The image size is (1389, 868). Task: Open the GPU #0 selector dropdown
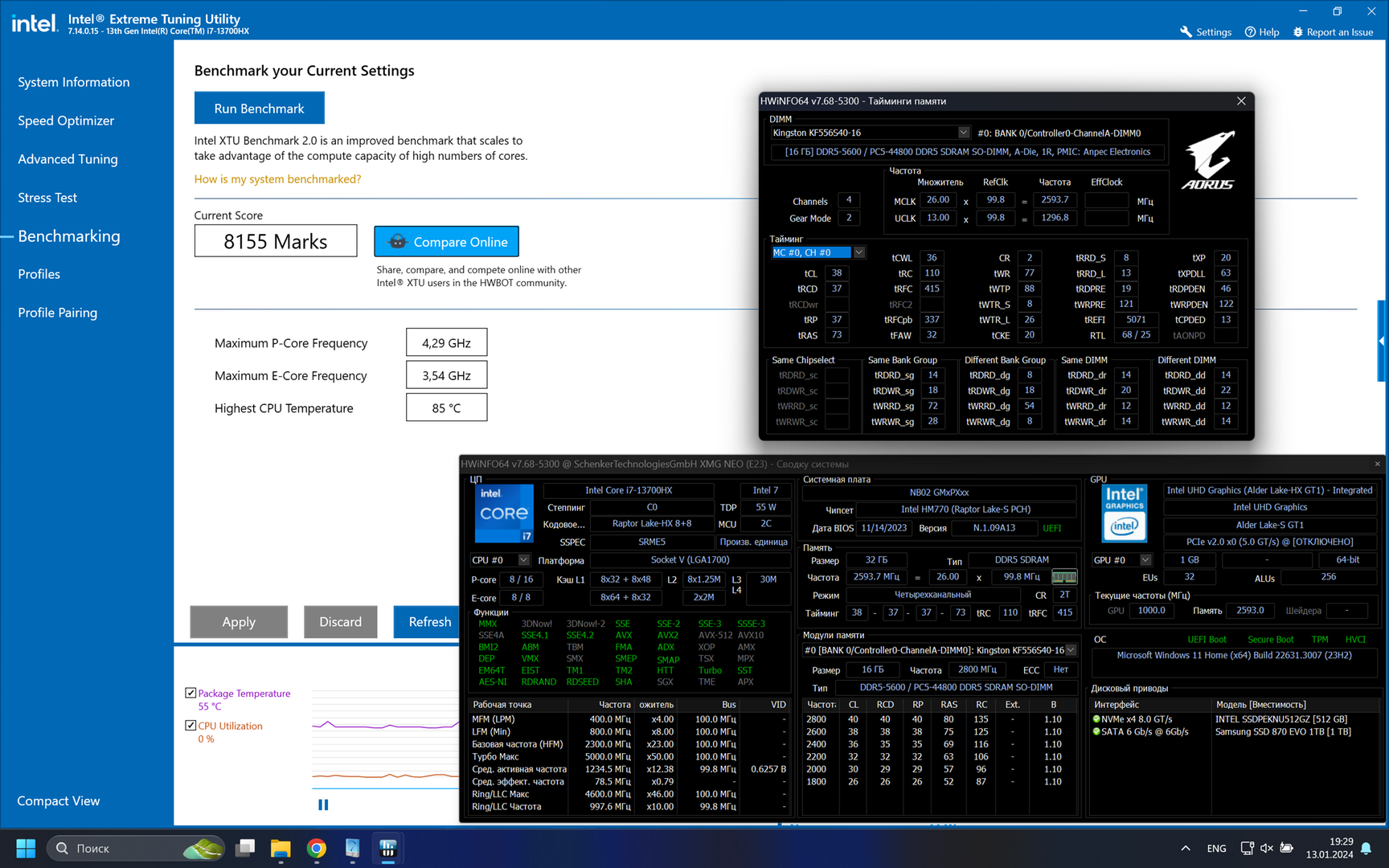pos(1145,560)
